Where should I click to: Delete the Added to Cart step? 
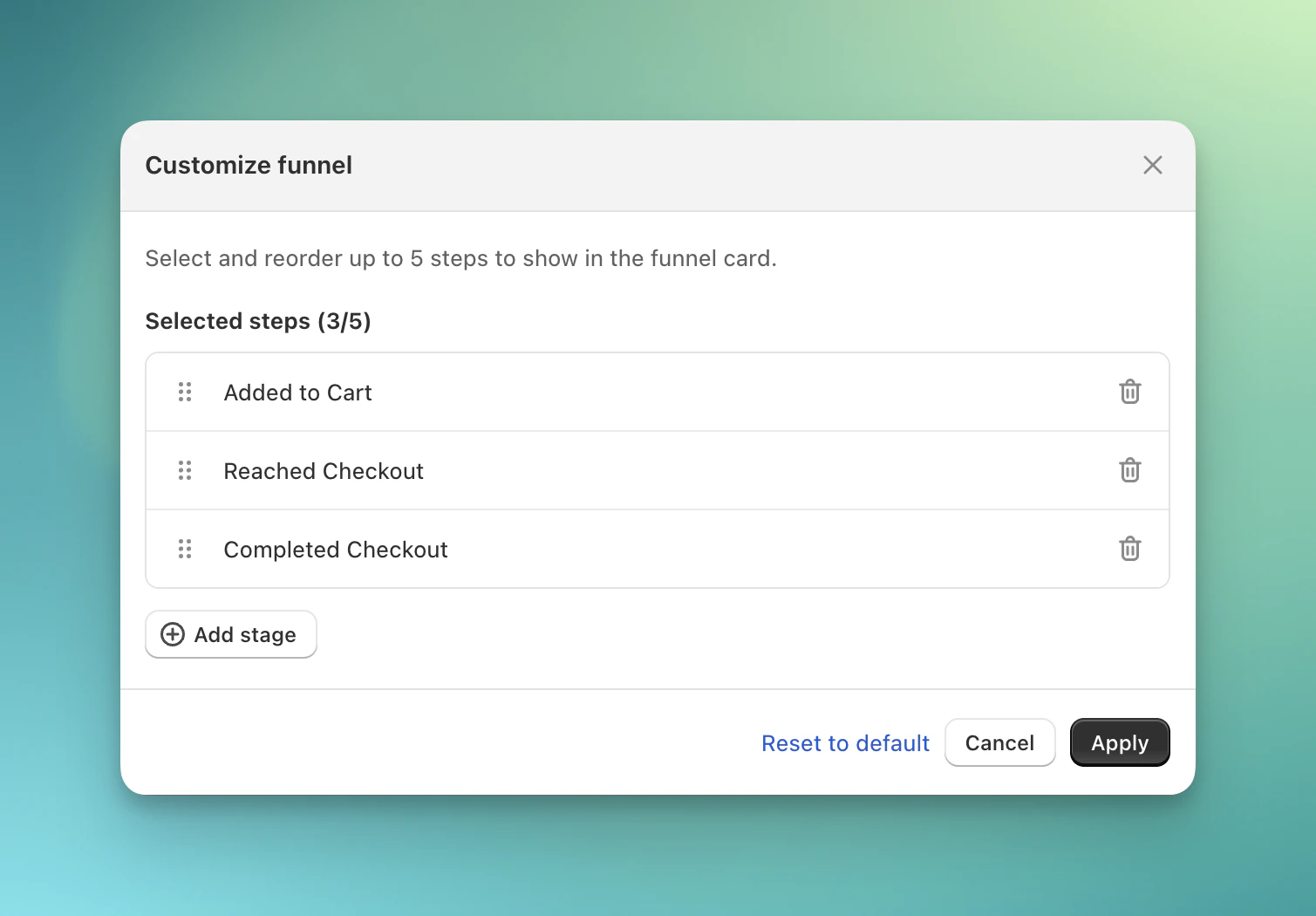click(1129, 392)
